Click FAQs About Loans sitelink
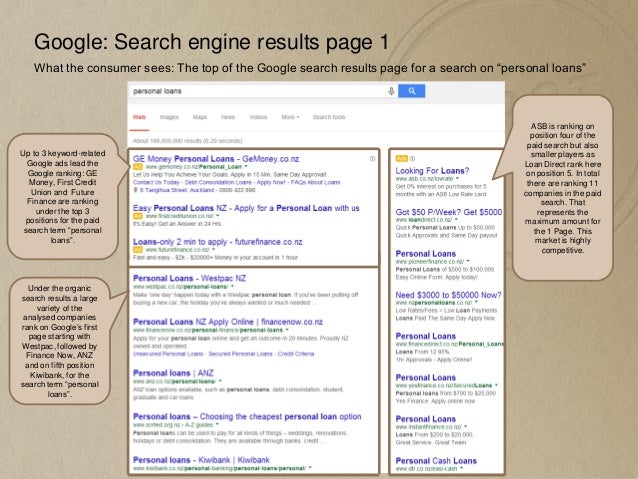This screenshot has height=479, width=638. [x=315, y=182]
